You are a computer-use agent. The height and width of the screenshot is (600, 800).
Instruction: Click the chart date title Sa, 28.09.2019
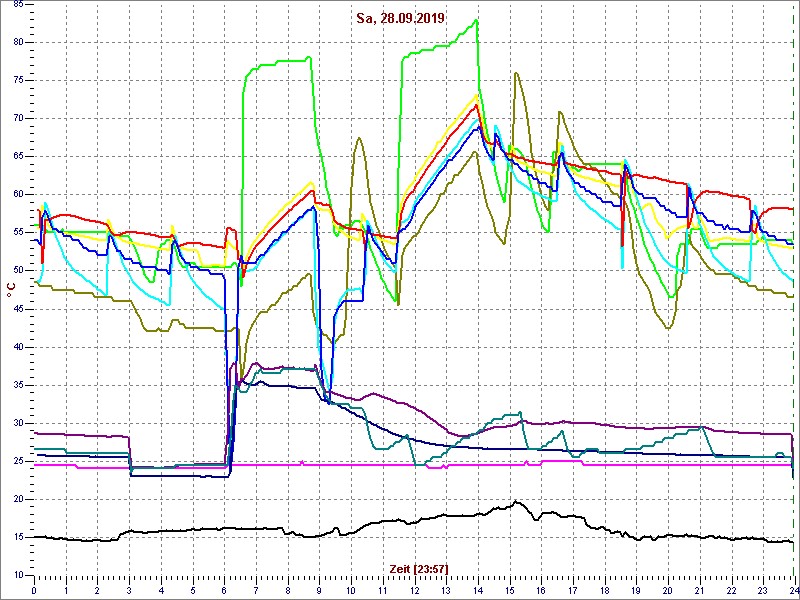[x=401, y=18]
